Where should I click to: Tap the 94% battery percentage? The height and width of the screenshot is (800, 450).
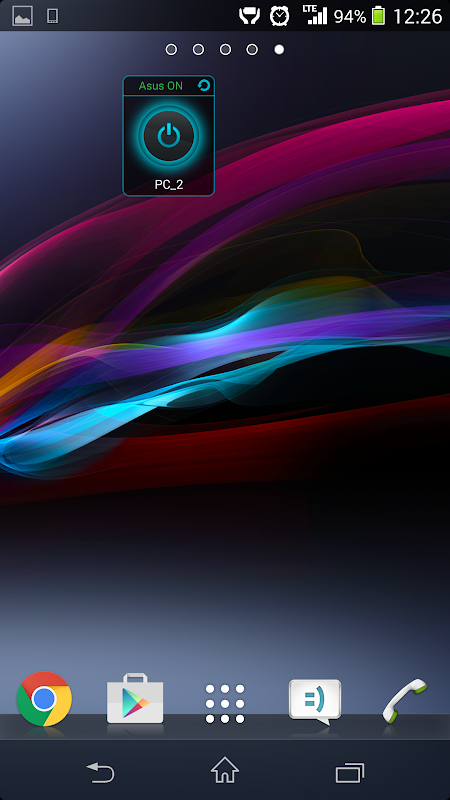tap(350, 17)
